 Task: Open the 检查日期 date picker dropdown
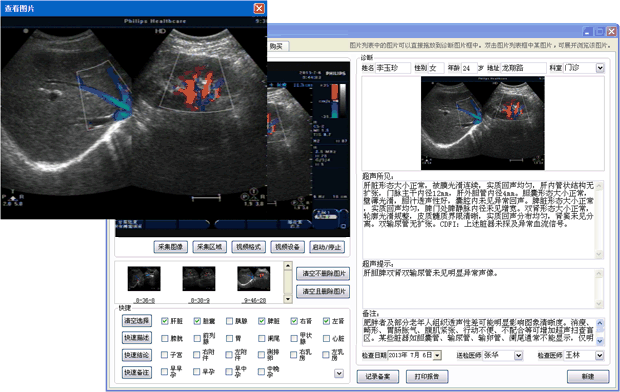[x=437, y=356]
